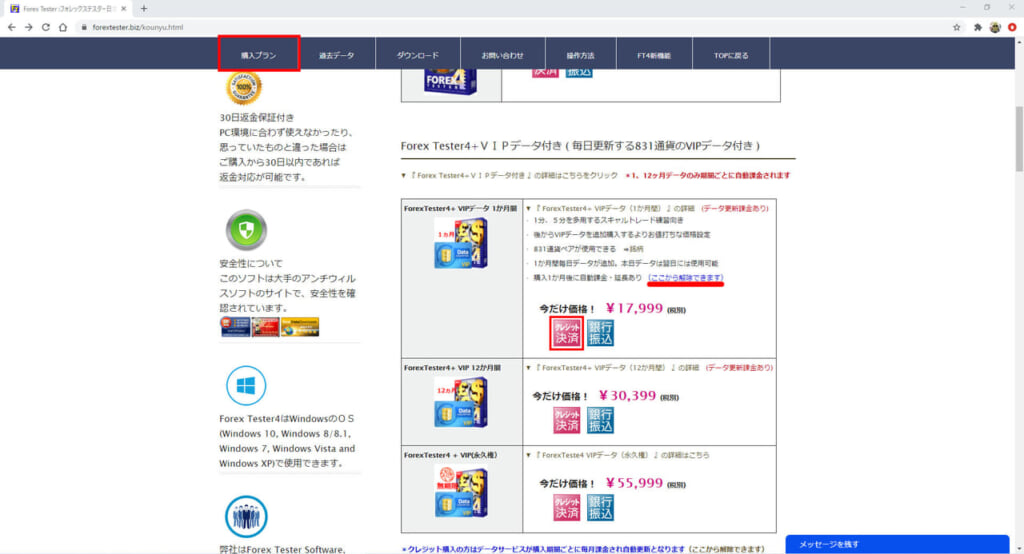Click the 12か月間 product box image
The height and width of the screenshot is (554, 1024).
pos(461,402)
